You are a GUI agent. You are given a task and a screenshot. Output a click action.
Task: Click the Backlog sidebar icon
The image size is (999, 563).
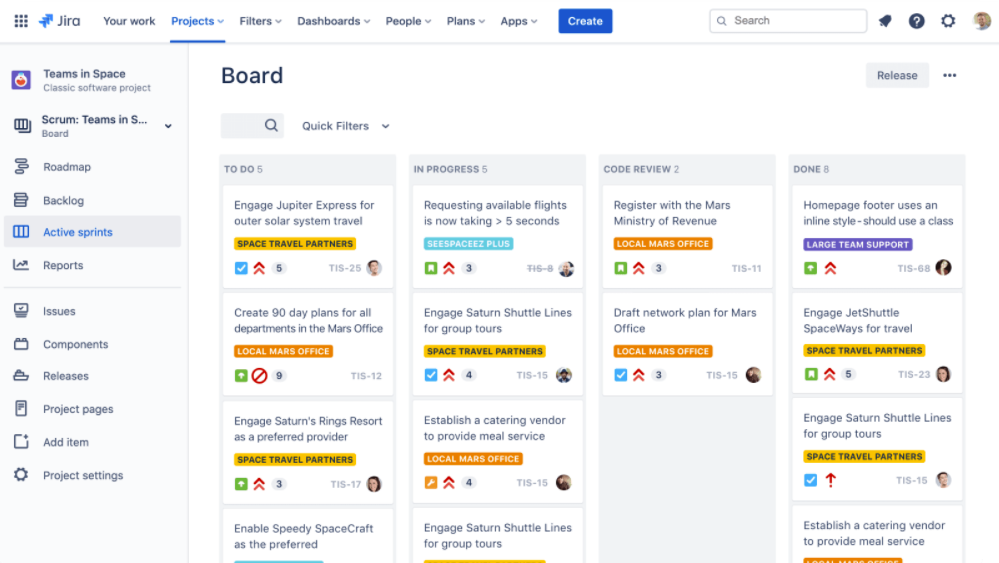click(x=21, y=200)
